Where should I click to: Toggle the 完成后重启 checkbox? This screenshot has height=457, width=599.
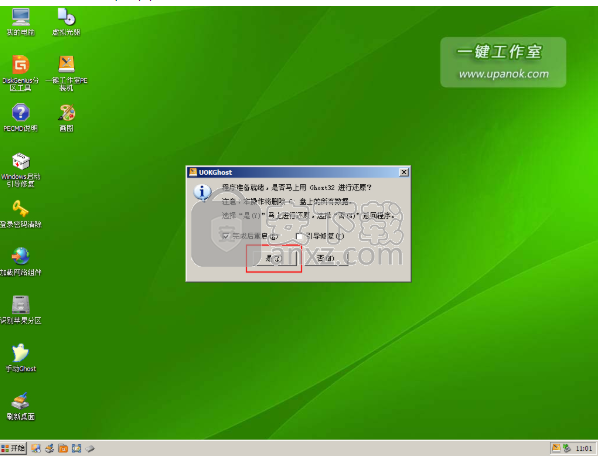226,236
